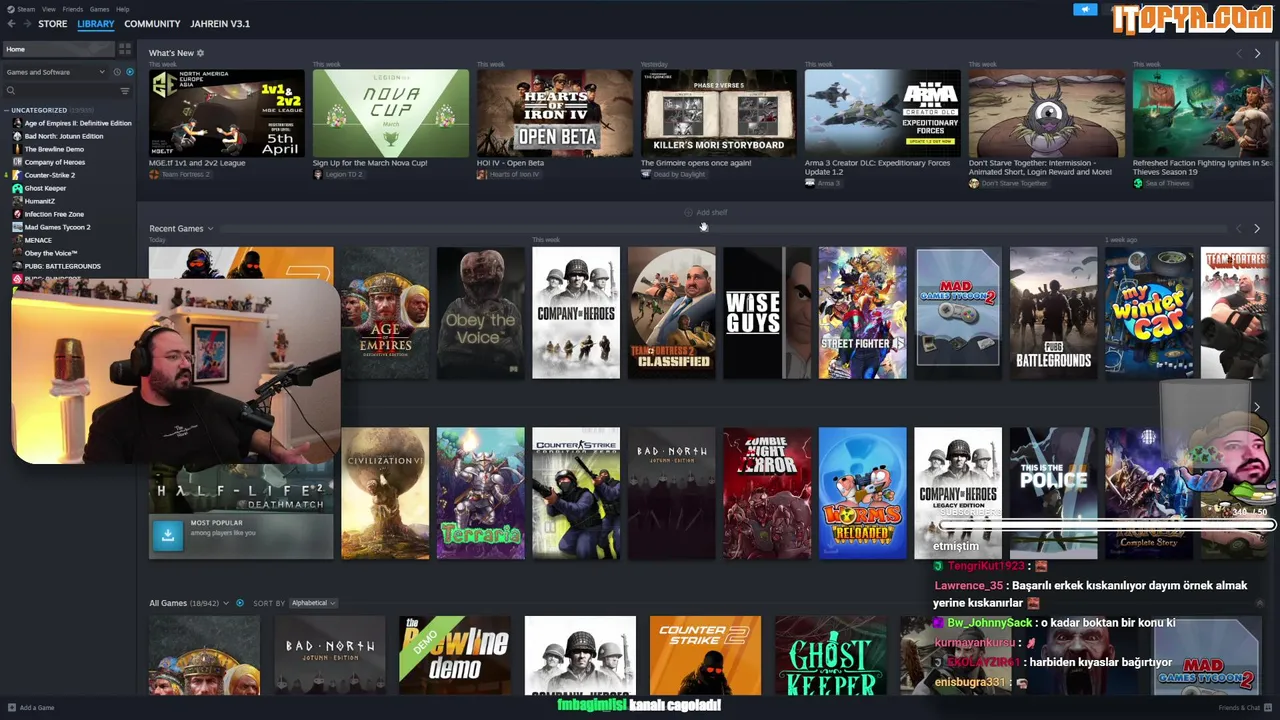Click Ghost Keeper icon in sidebar

pos(17,188)
